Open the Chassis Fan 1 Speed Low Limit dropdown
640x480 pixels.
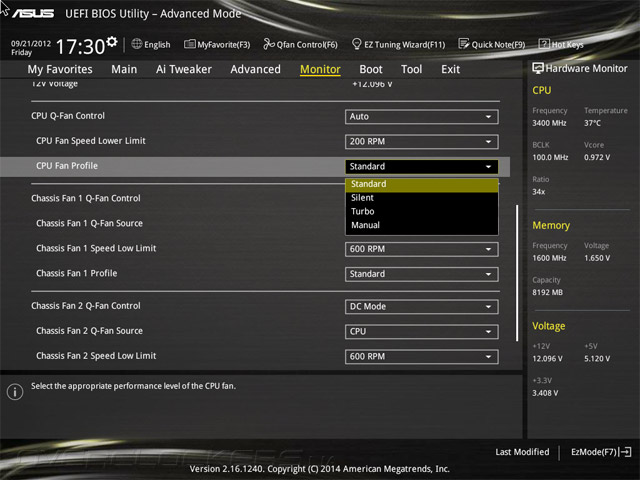coord(421,249)
